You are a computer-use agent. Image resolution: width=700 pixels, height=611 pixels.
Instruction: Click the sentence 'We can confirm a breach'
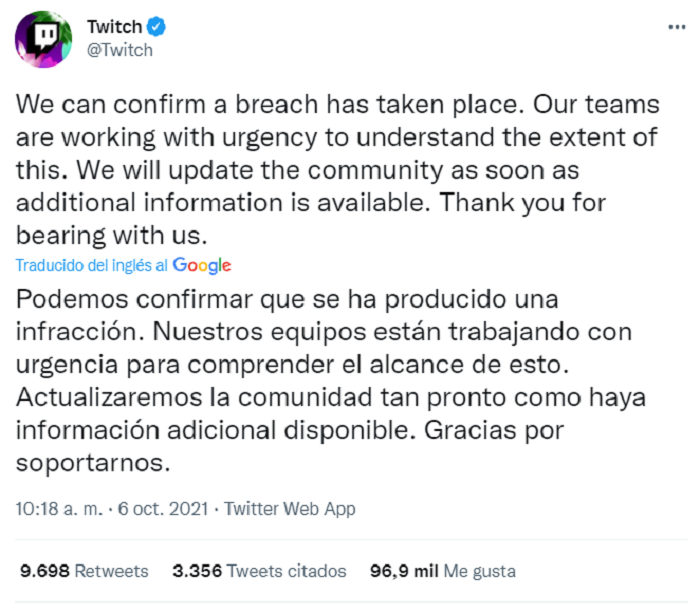point(200,104)
